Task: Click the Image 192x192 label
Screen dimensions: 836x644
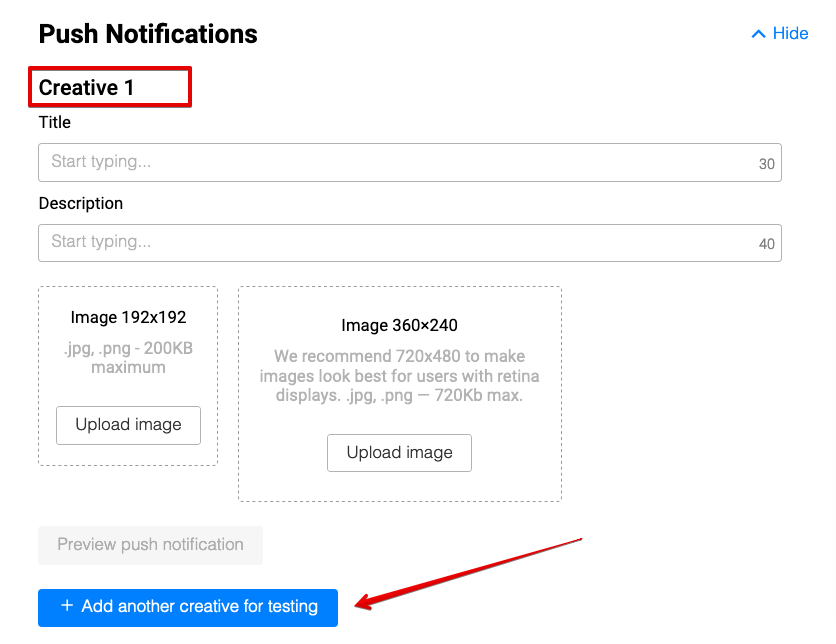Action: tap(128, 318)
